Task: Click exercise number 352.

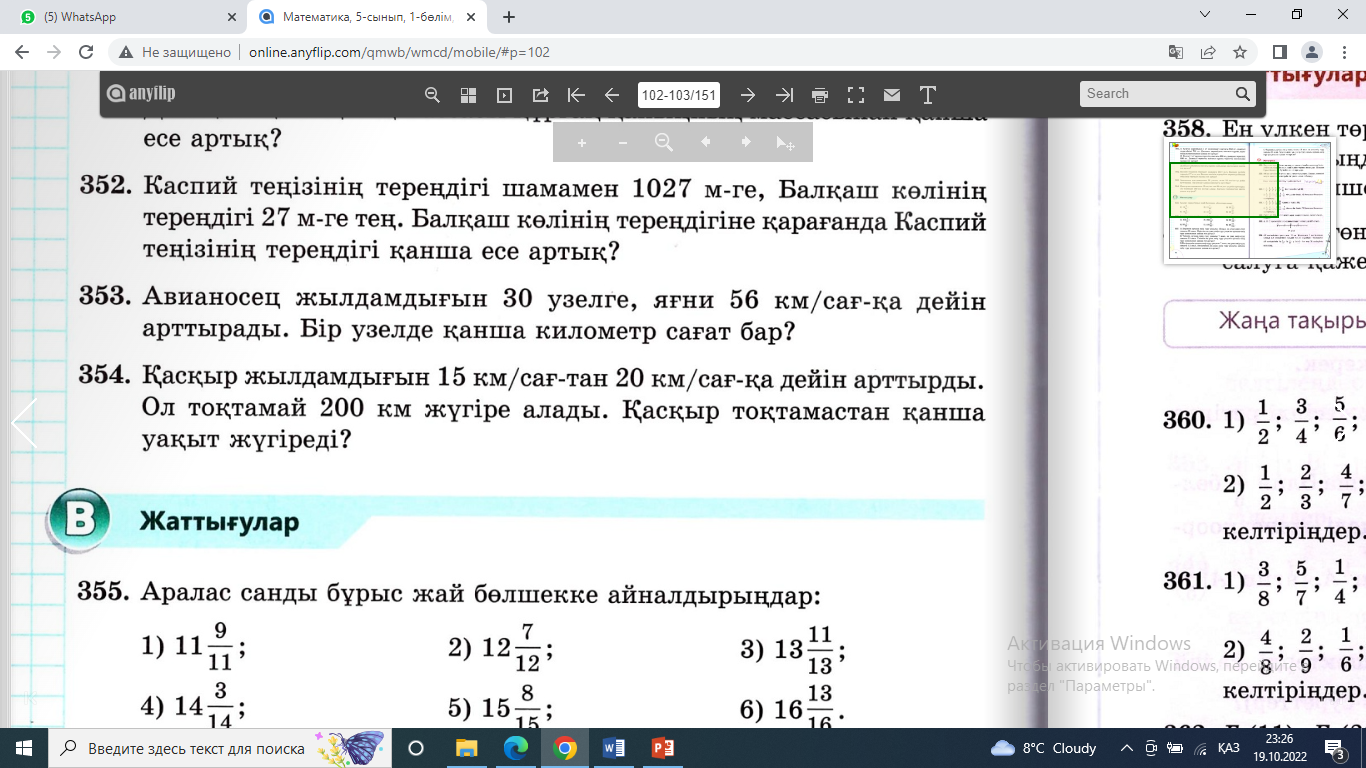Action: (105, 187)
